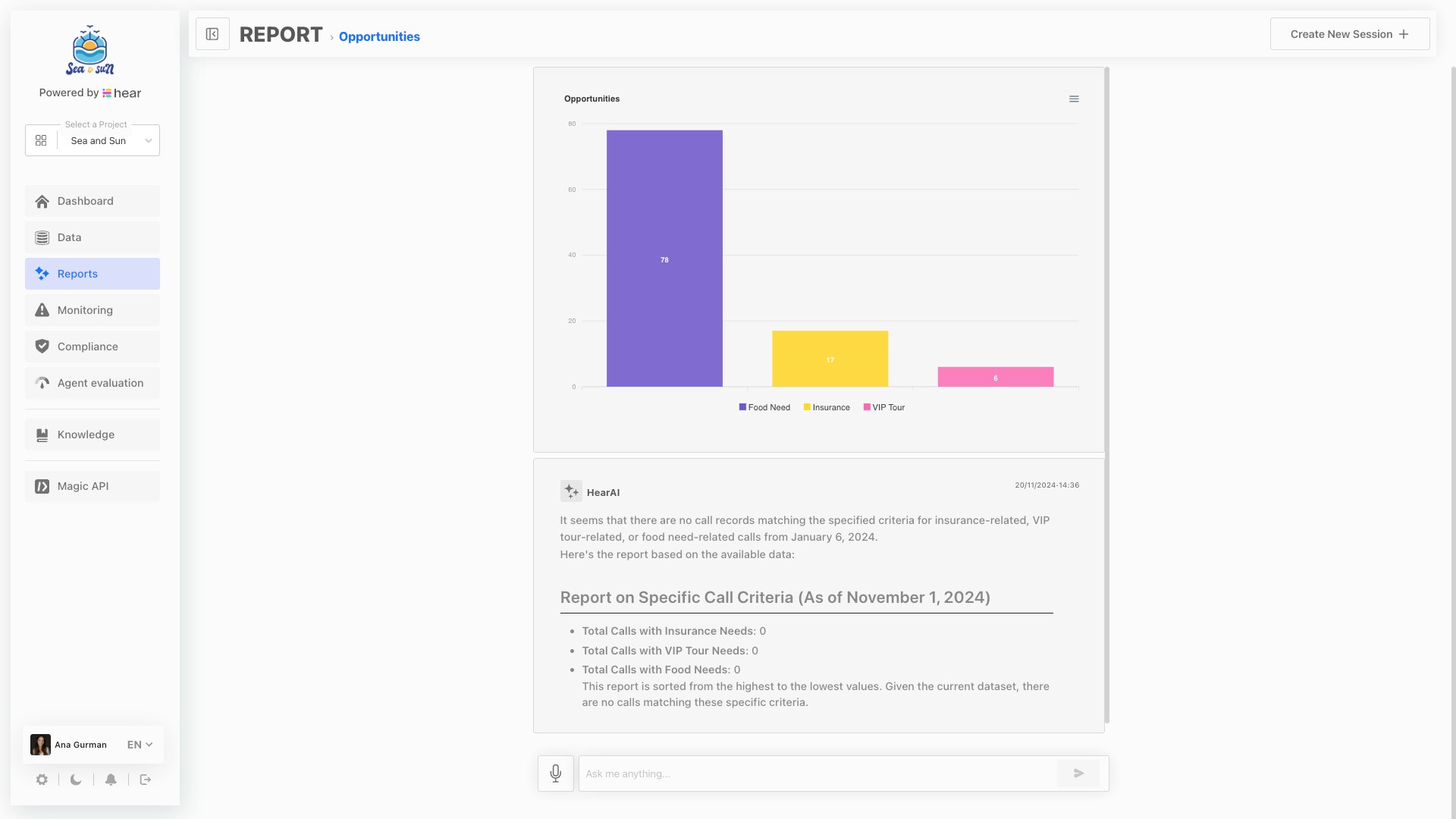Image resolution: width=1456 pixels, height=819 pixels.
Task: Collapse the sidebar panel next to REPORT
Action: (x=212, y=33)
